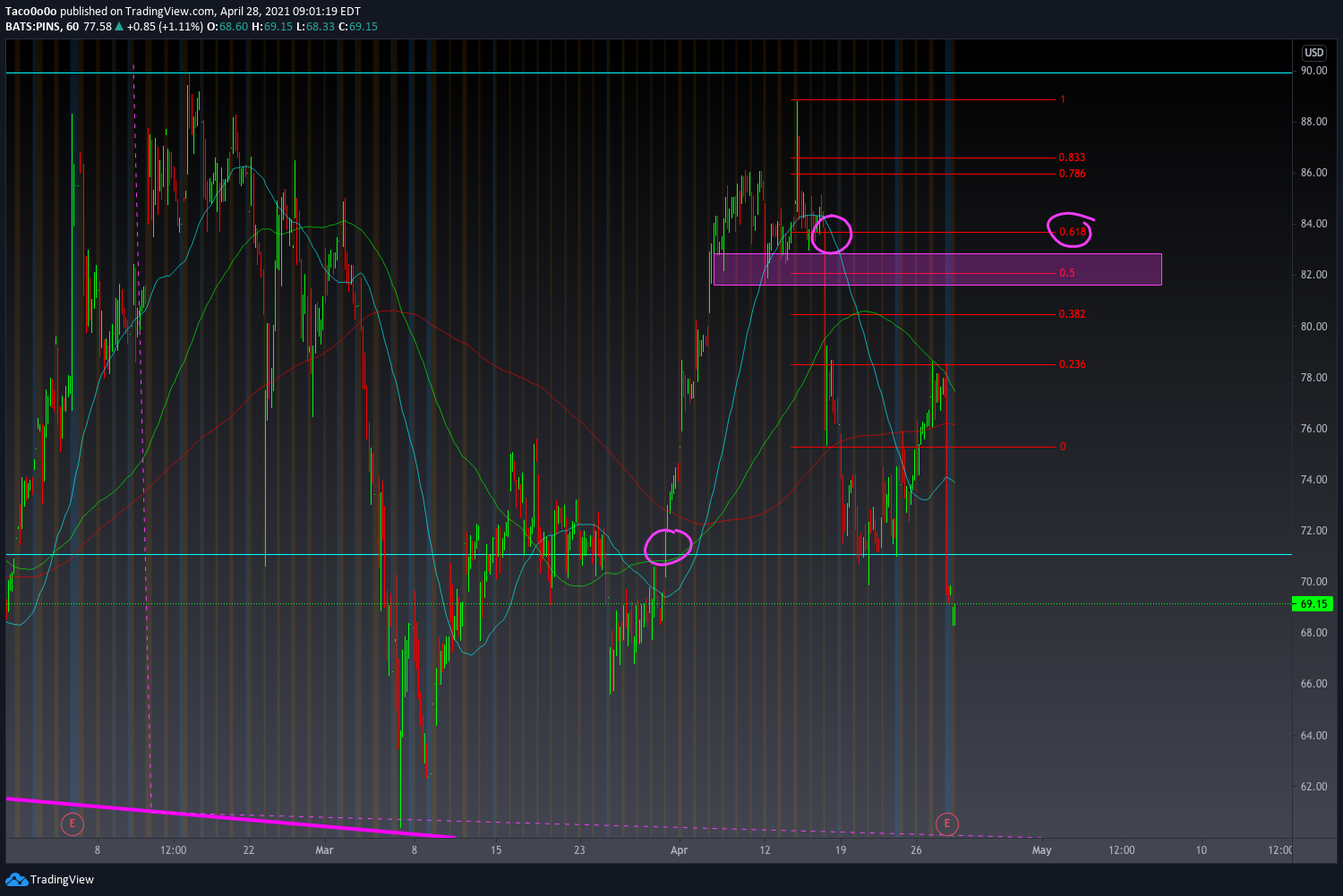Click the 82.00 price axis label
1343x896 pixels.
pos(1313,275)
